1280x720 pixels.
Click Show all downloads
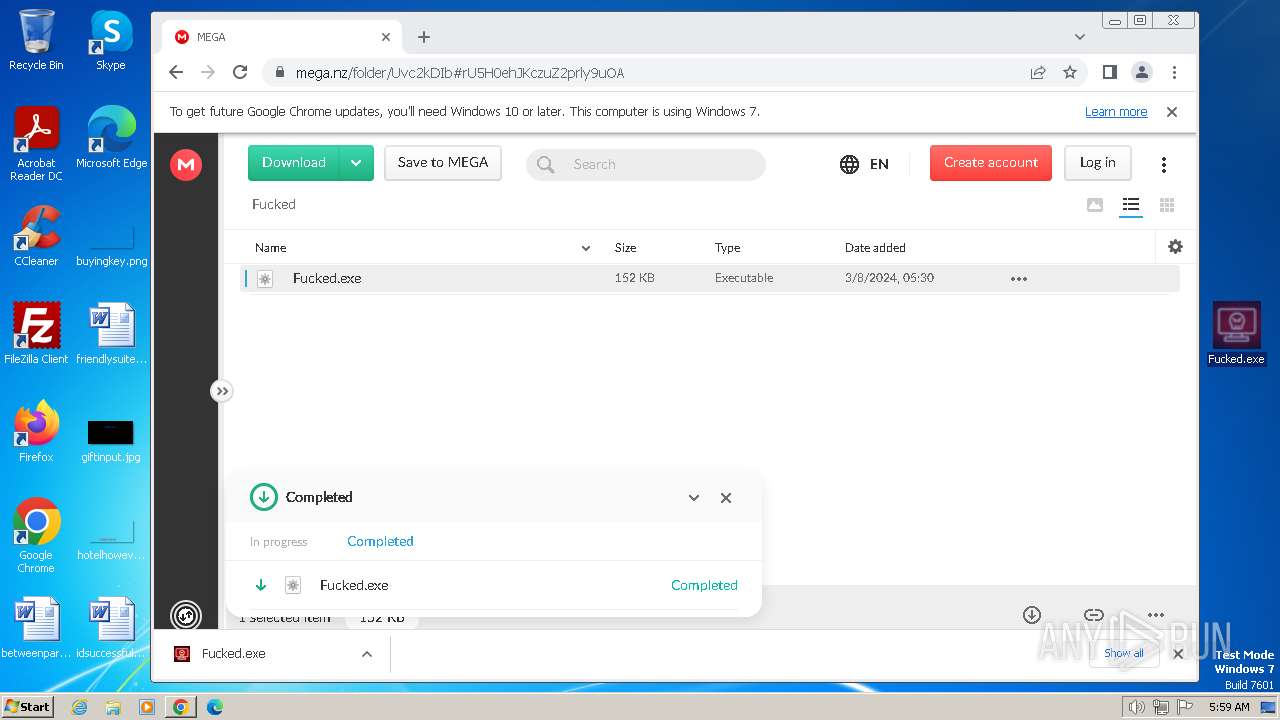[x=1124, y=653]
